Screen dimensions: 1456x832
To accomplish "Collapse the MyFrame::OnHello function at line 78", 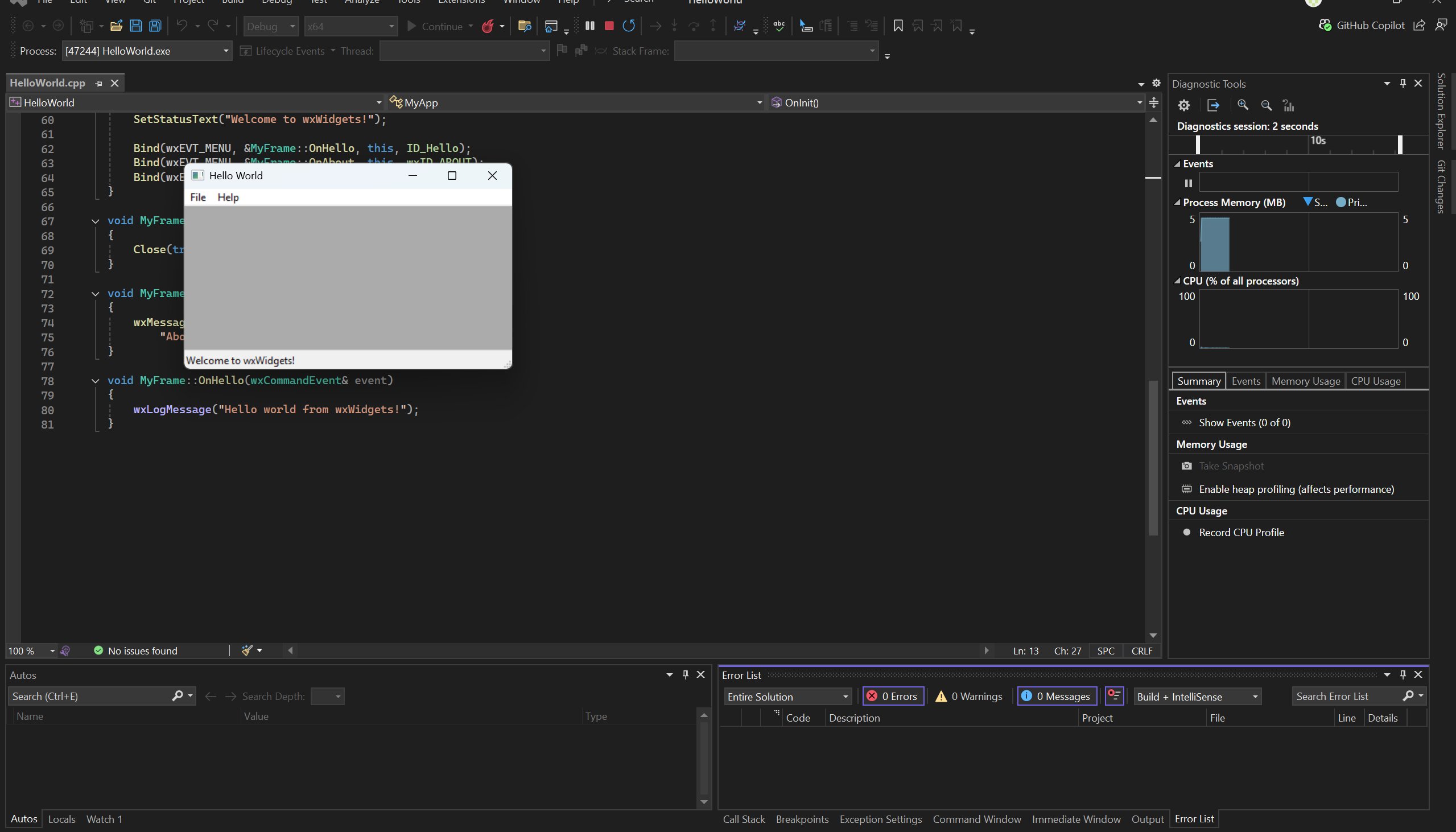I will [x=96, y=381].
